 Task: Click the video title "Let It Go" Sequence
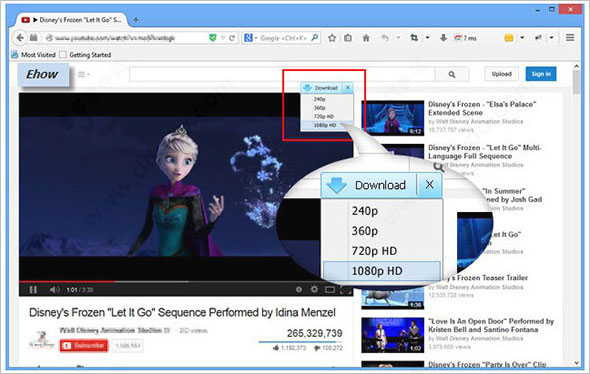tap(182, 312)
